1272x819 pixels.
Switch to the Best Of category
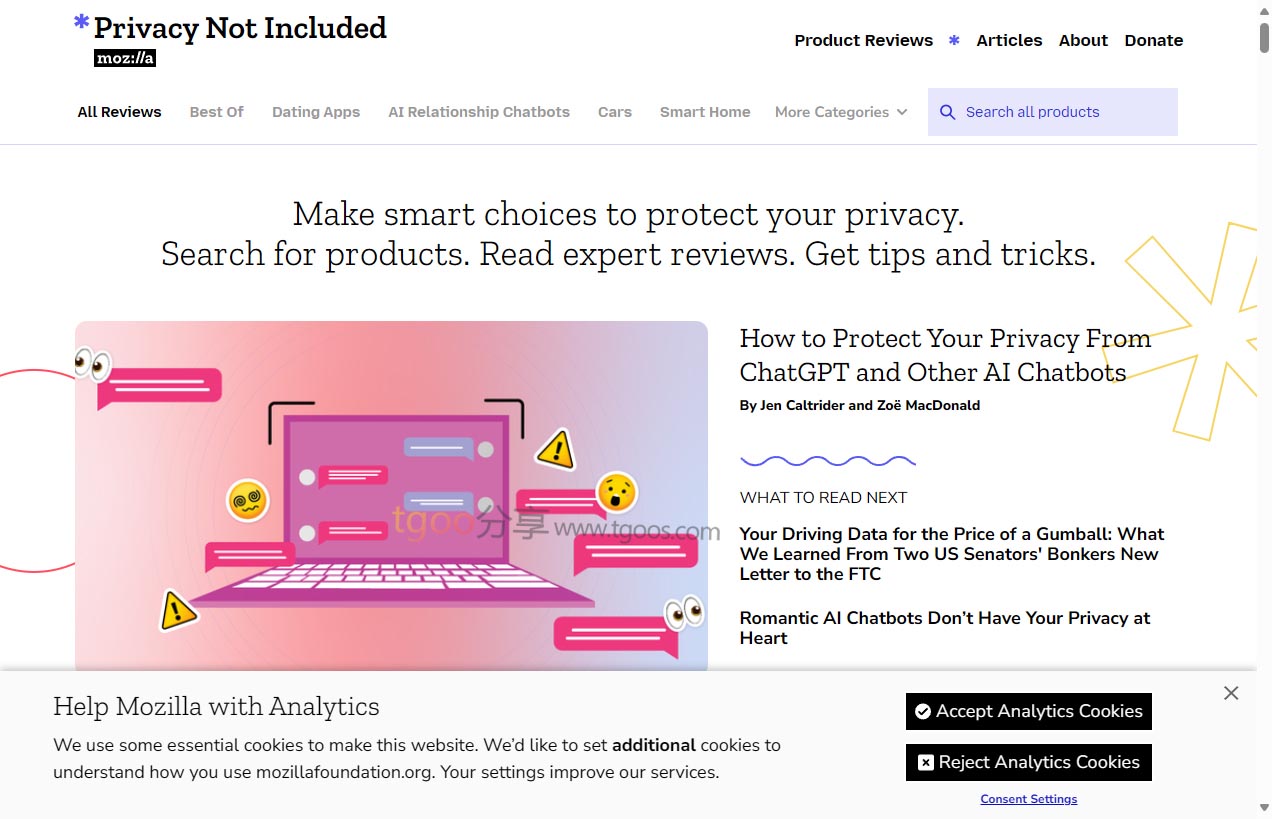[x=216, y=112]
